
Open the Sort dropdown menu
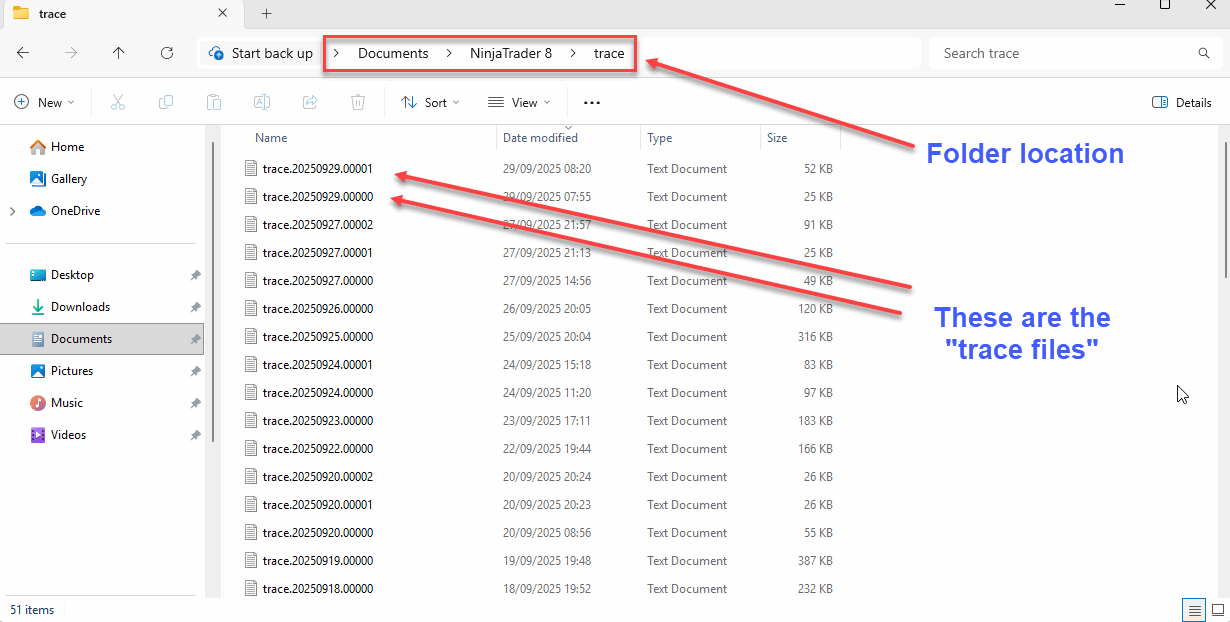tap(430, 102)
